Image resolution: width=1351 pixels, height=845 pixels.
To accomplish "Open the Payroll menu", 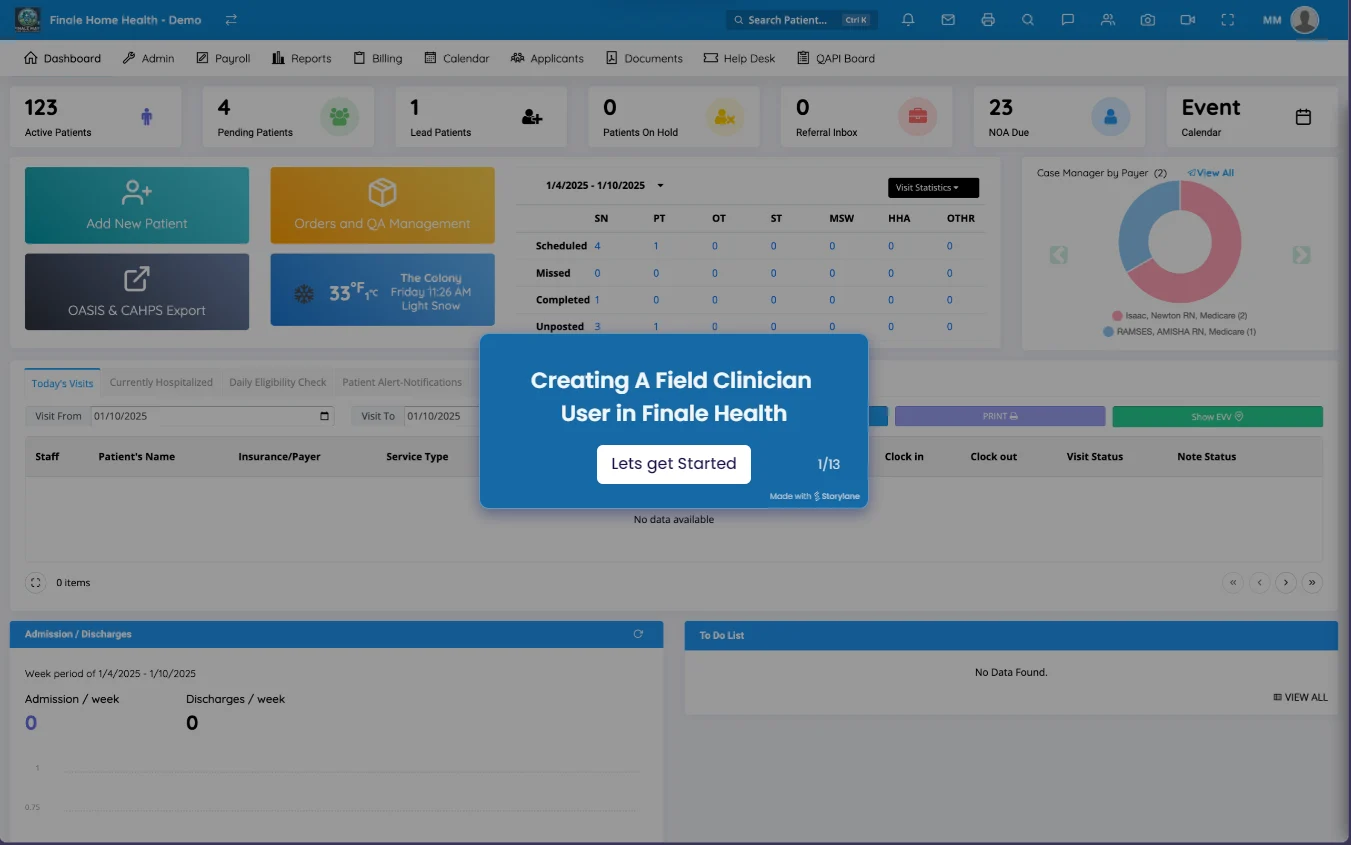I will tap(223, 58).
